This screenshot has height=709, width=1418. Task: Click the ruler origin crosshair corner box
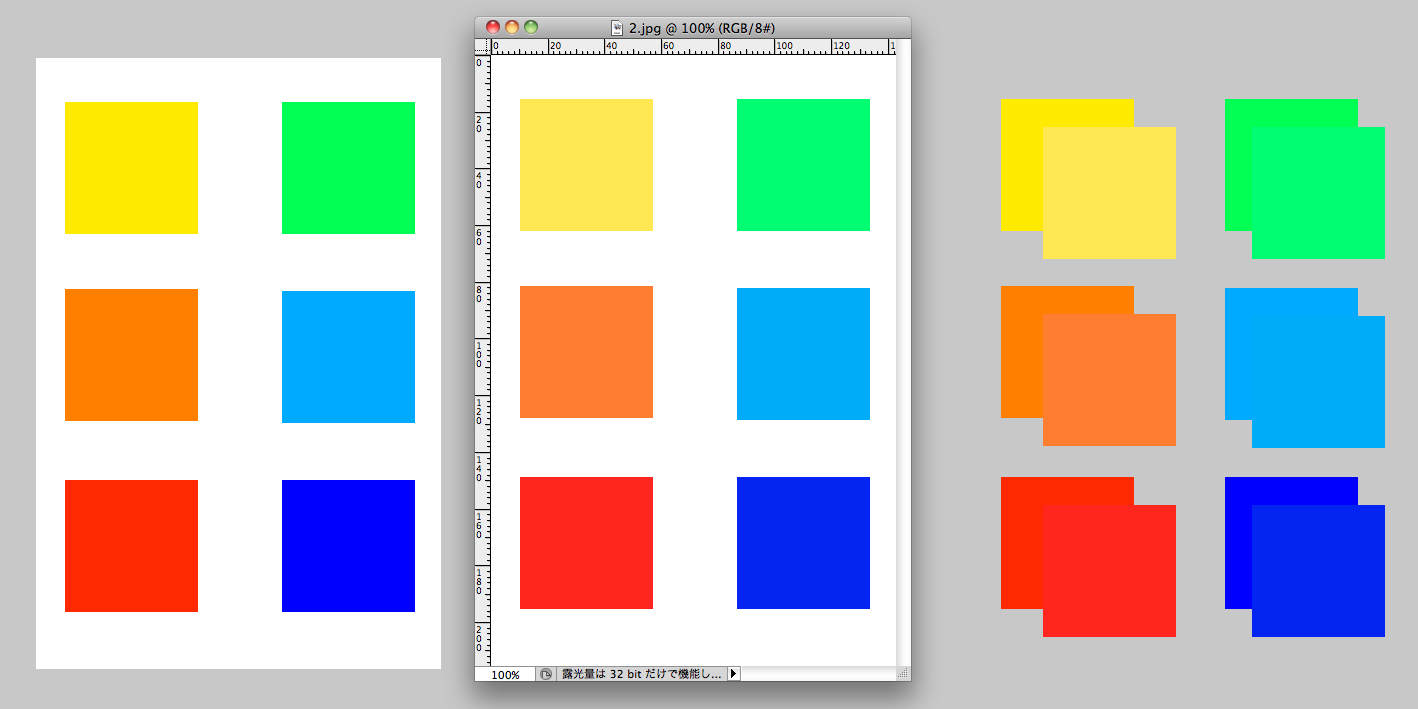click(482, 46)
